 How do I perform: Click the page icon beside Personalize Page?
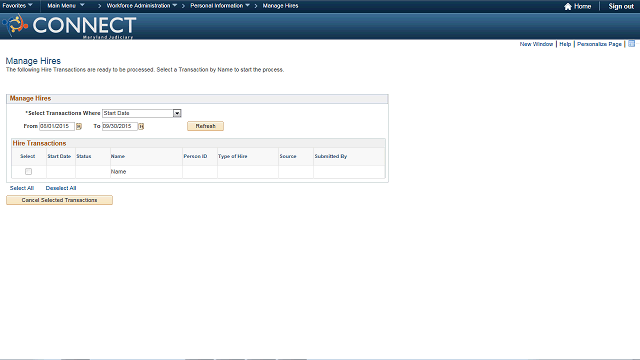[x=631, y=44]
